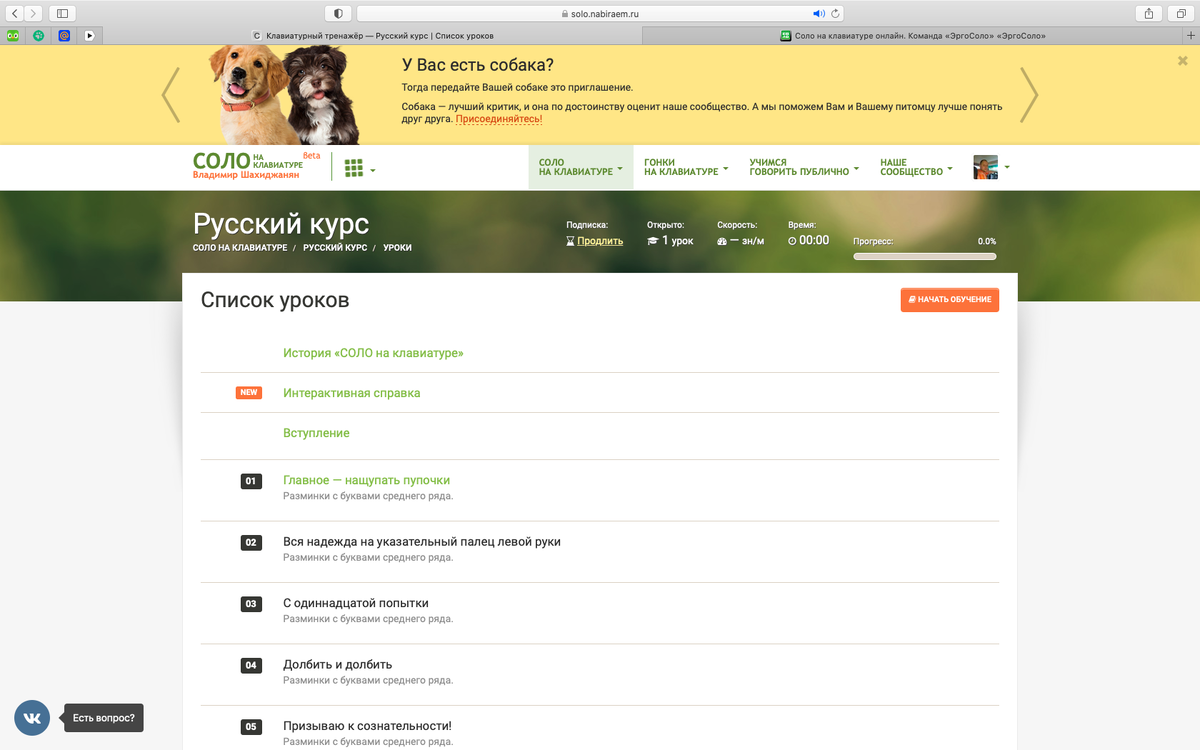The height and width of the screenshot is (750, 1200).
Task: Open the privacy shield report icon
Action: click(337, 13)
